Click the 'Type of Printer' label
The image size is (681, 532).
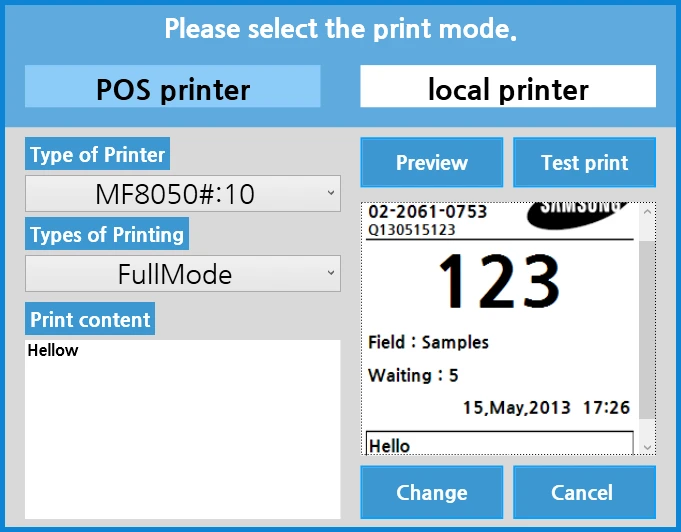pos(97,154)
